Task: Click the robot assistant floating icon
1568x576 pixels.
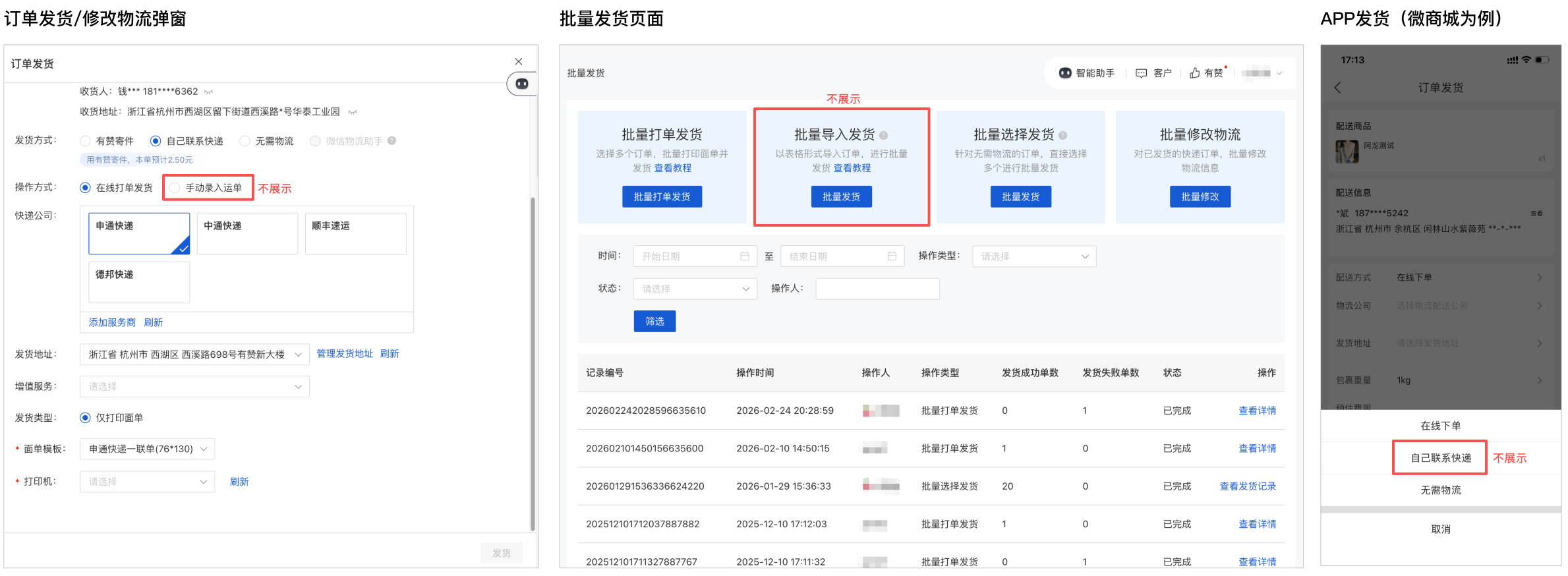Action: pyautogui.click(x=521, y=84)
